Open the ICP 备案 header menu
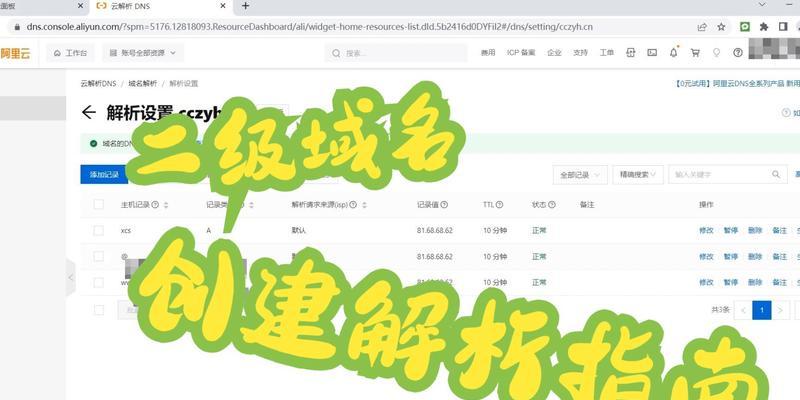The image size is (800, 400). tap(521, 53)
